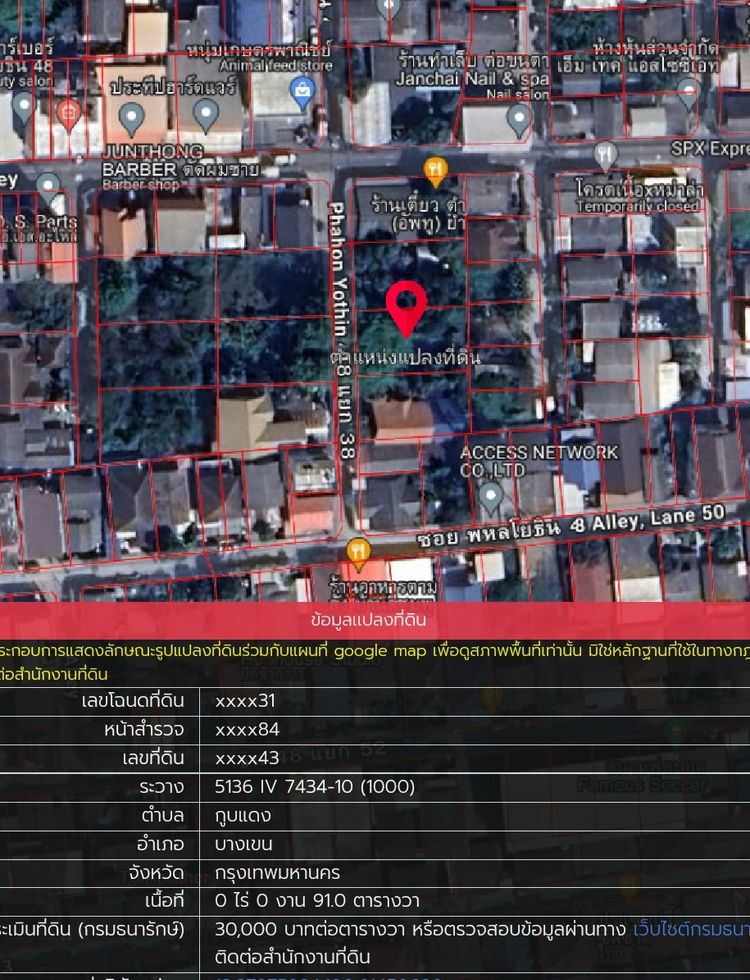Image resolution: width=750 pixels, height=980 pixels.
Task: Click the orange restaurant marker on the upper street
Action: click(435, 170)
